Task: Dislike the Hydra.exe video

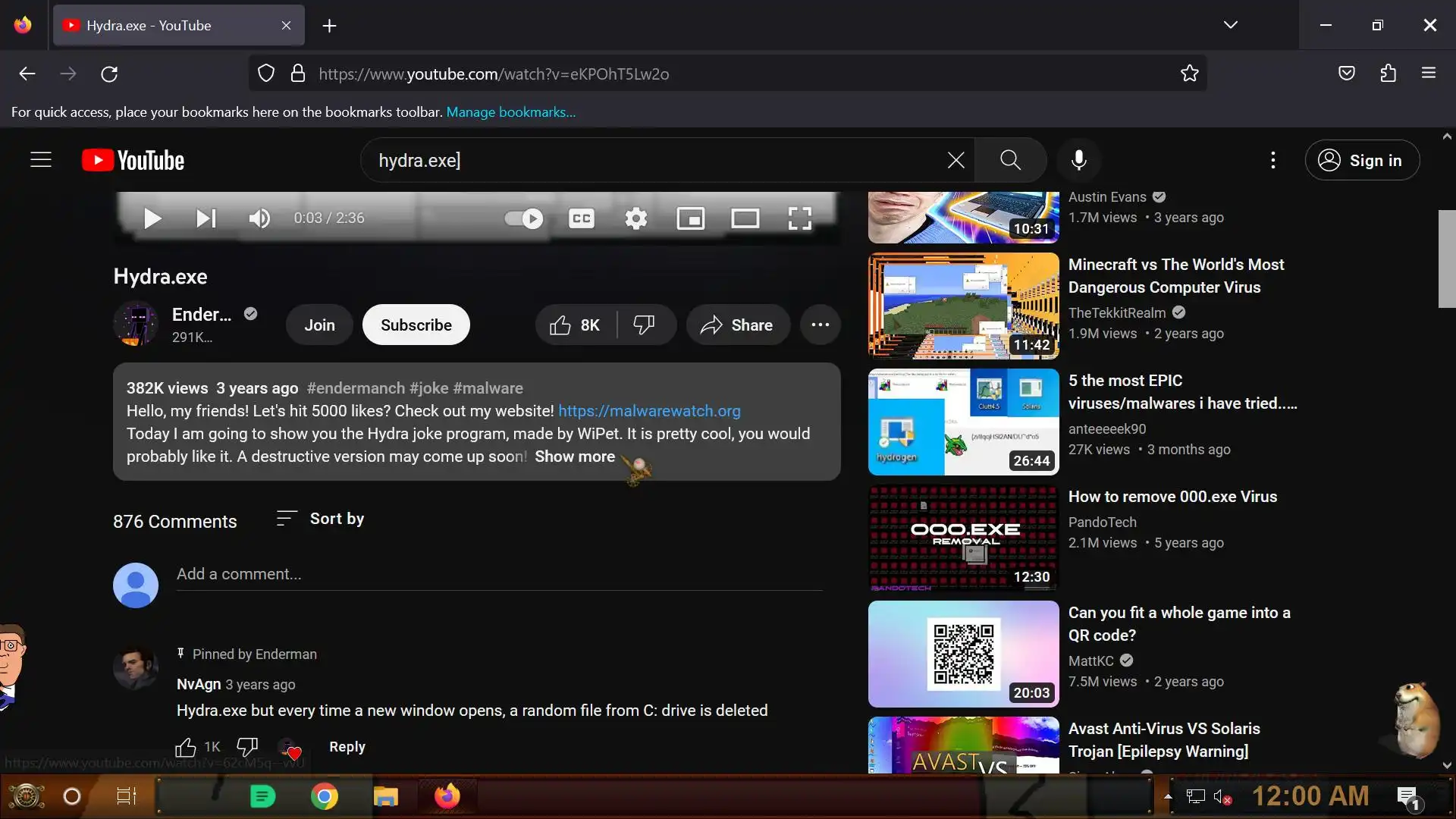Action: click(x=644, y=325)
